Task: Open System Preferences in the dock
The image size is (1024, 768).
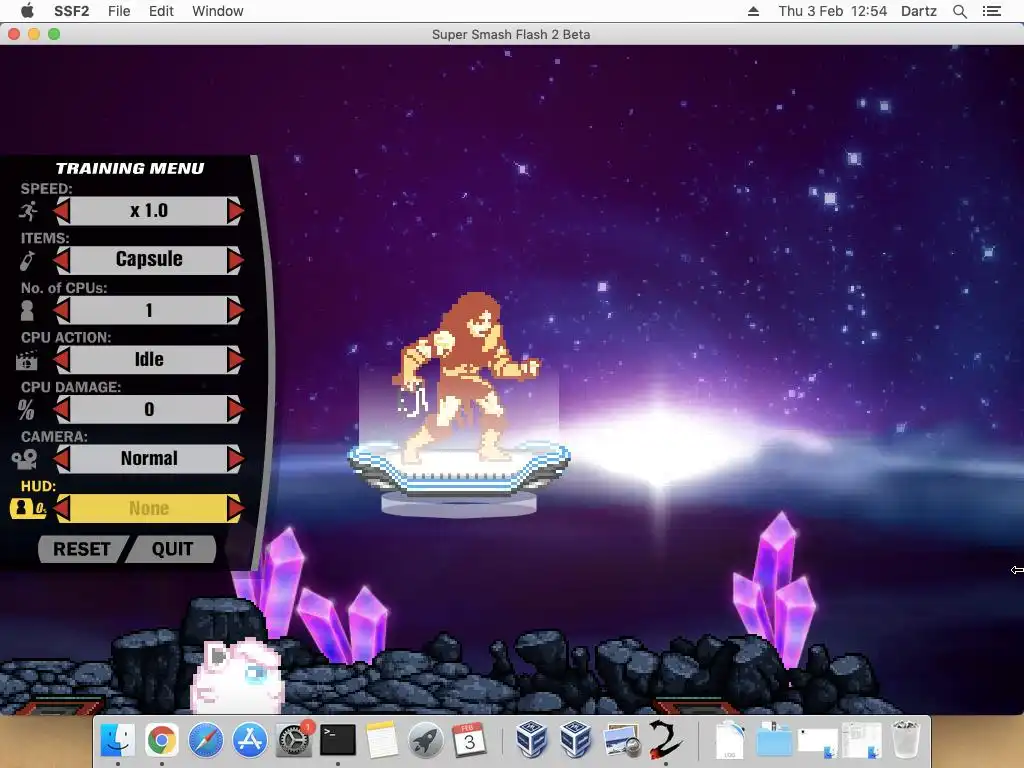Action: (294, 740)
